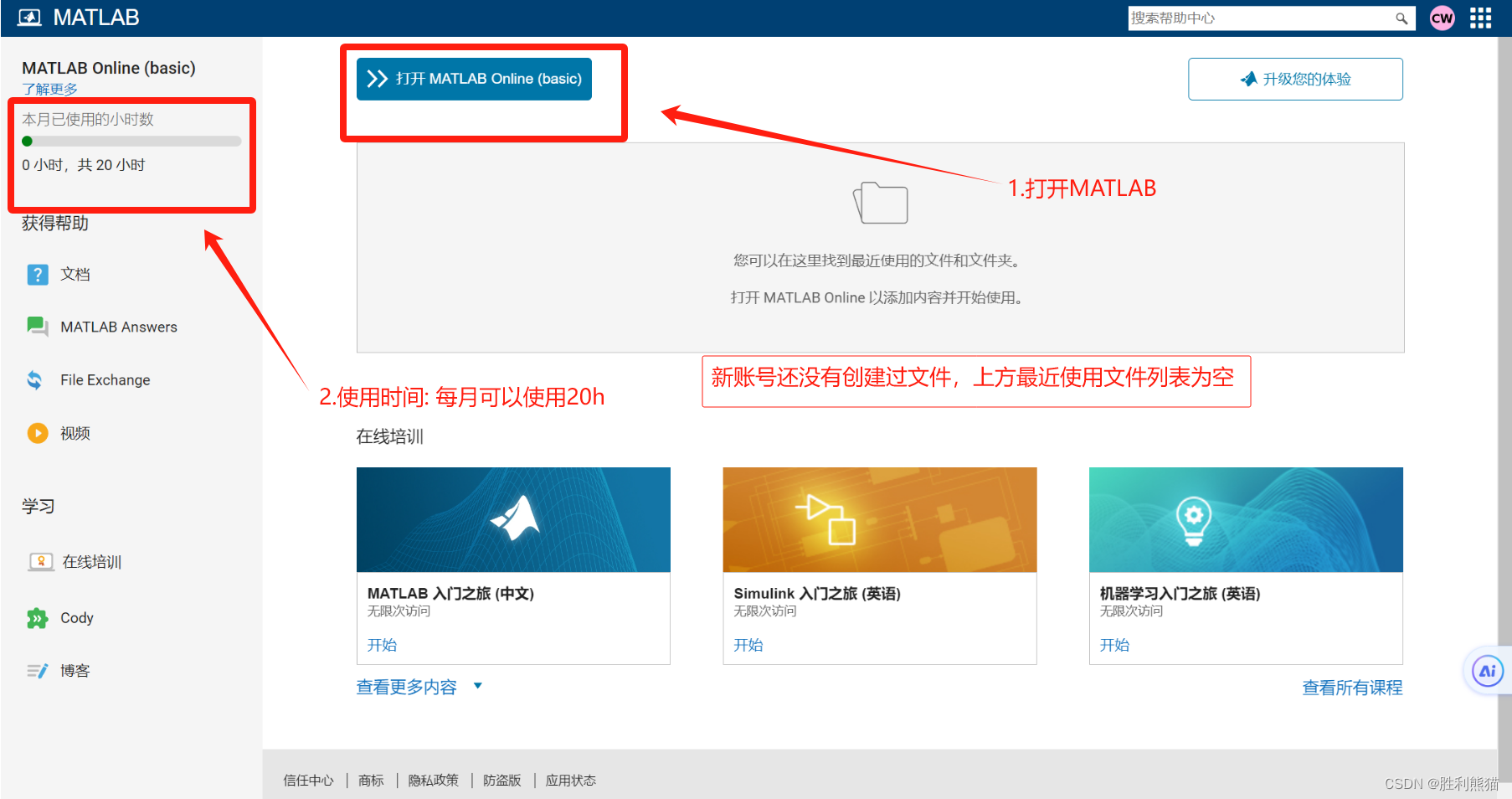Open MATLAB Online (basic) button

[x=474, y=79]
